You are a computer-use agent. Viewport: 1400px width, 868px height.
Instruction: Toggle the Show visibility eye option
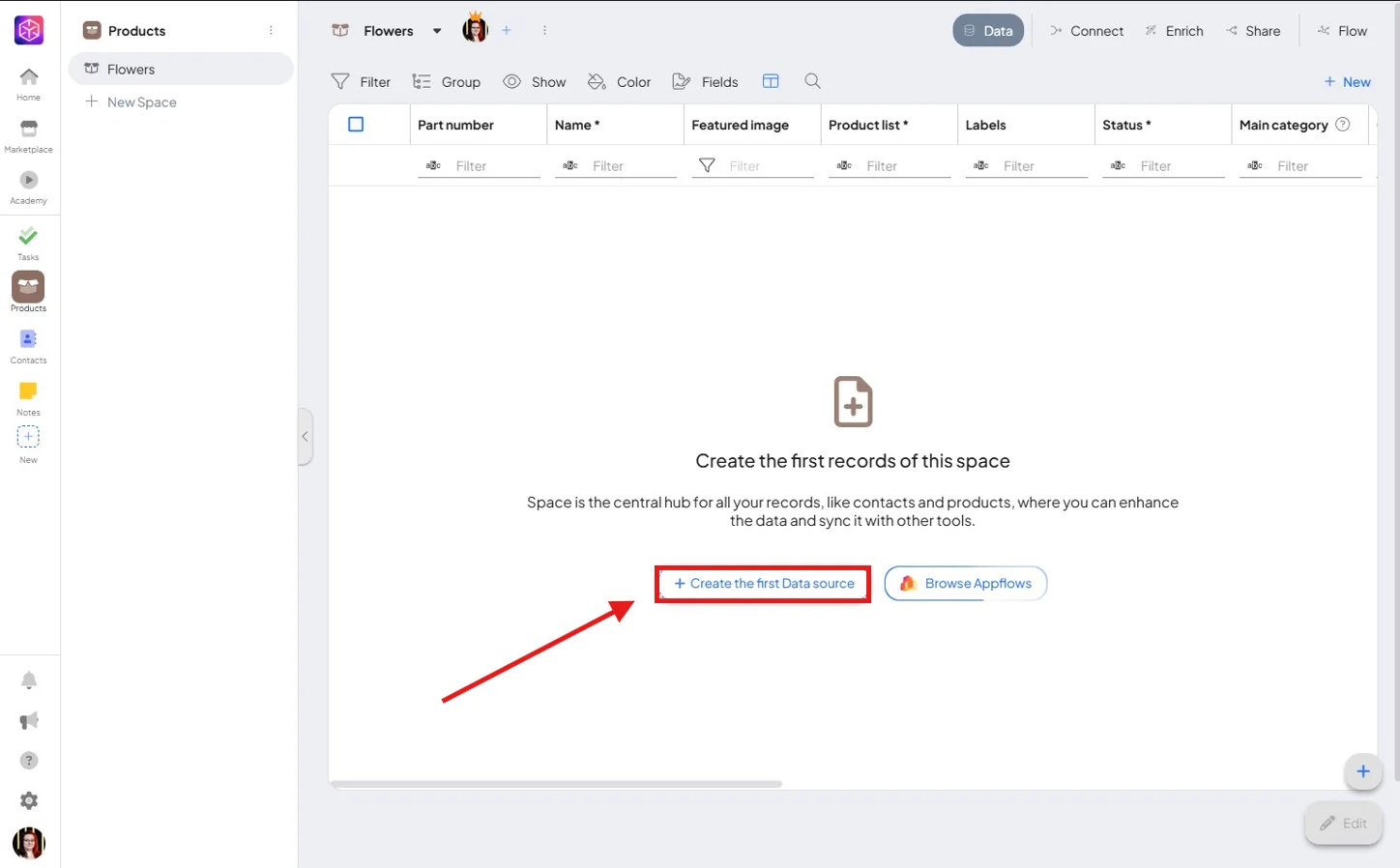pyautogui.click(x=535, y=82)
